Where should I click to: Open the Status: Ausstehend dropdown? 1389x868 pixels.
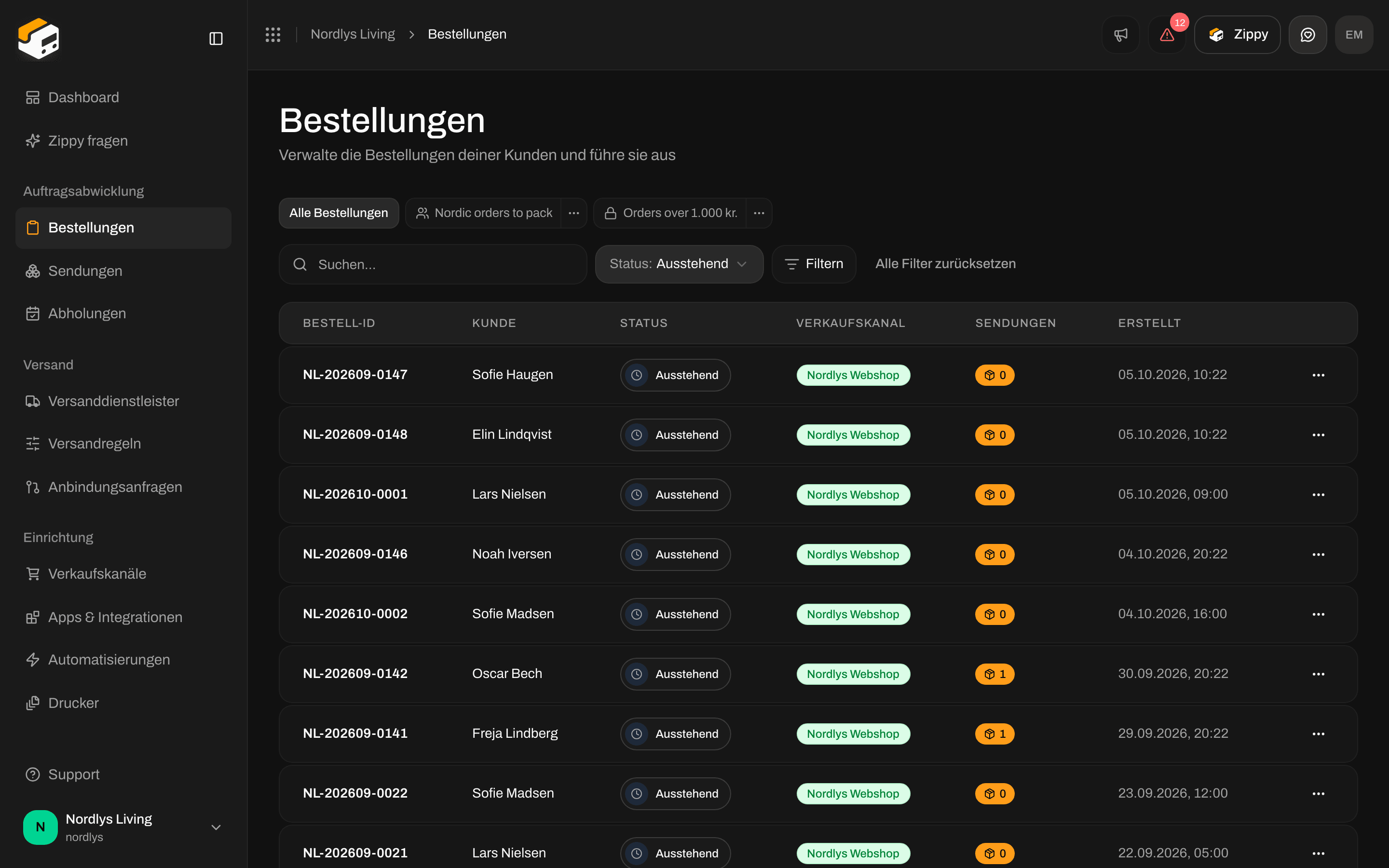pyautogui.click(x=679, y=264)
